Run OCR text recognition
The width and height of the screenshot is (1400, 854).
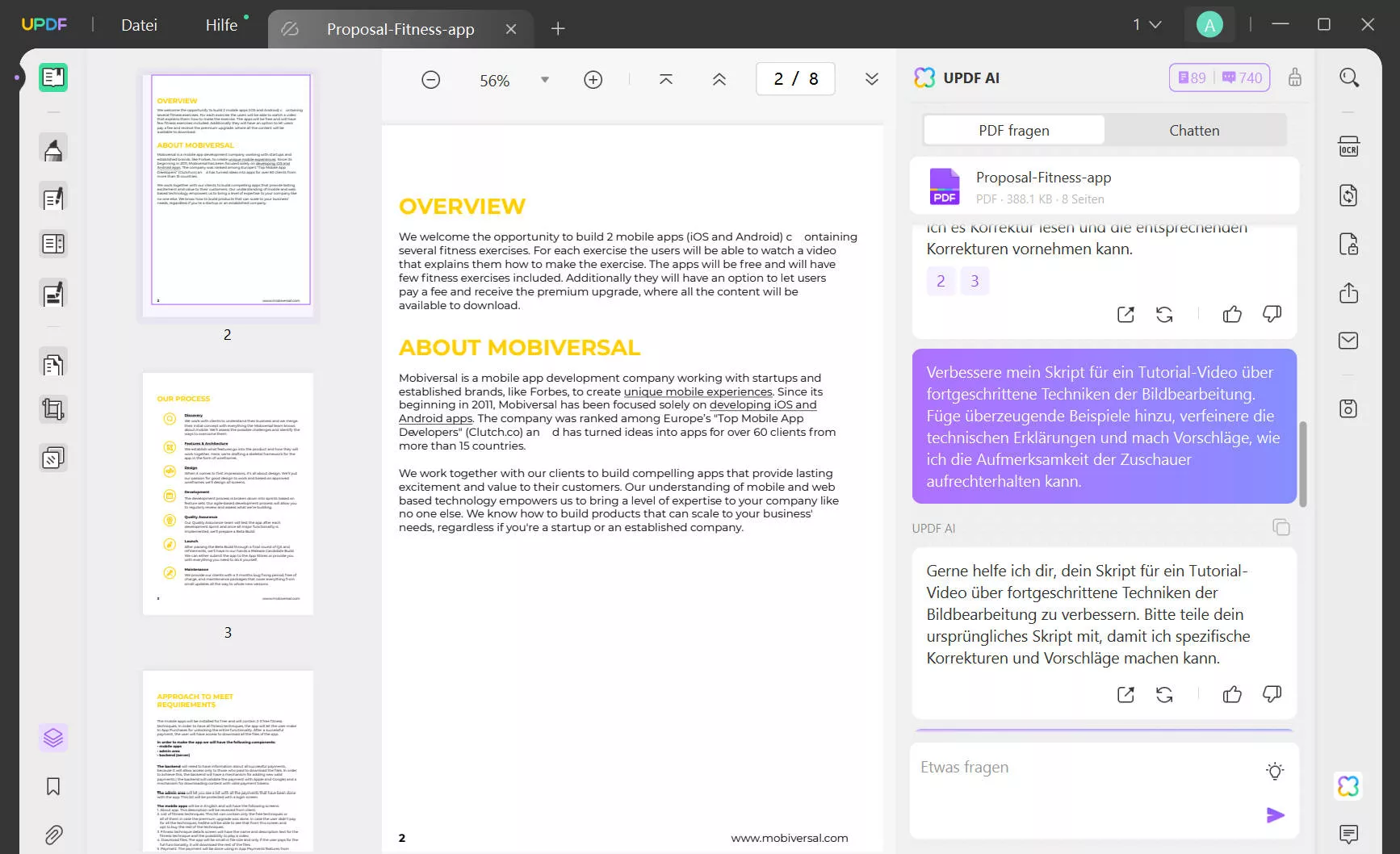click(1349, 146)
